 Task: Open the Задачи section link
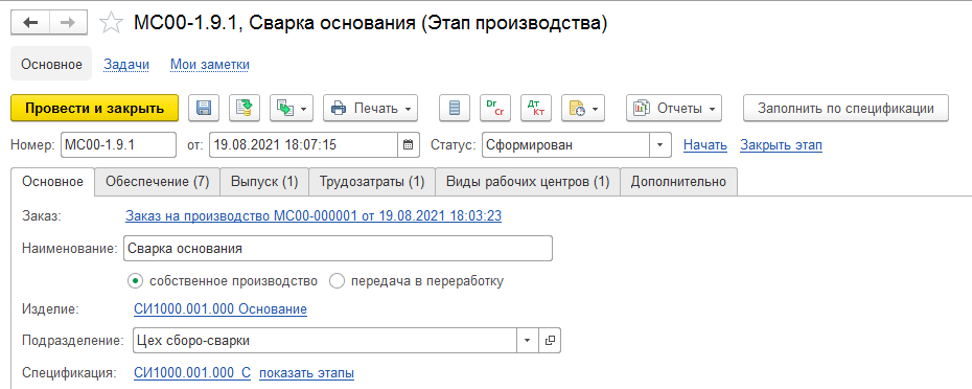click(126, 64)
